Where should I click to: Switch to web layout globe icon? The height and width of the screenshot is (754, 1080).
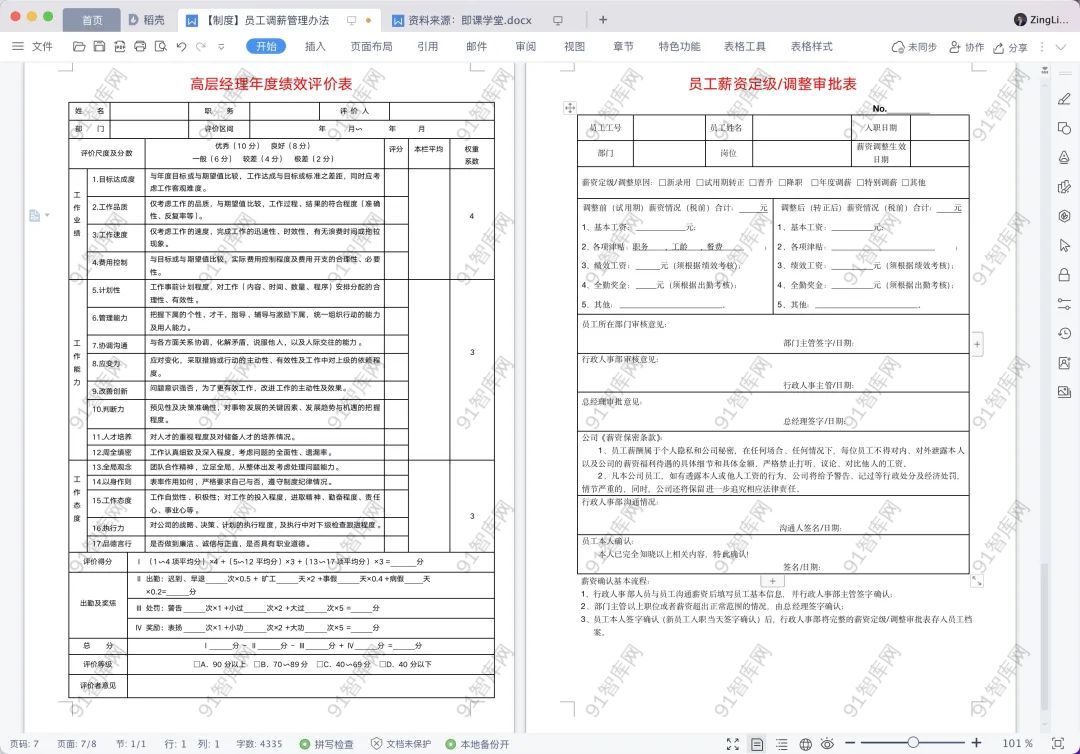point(805,744)
